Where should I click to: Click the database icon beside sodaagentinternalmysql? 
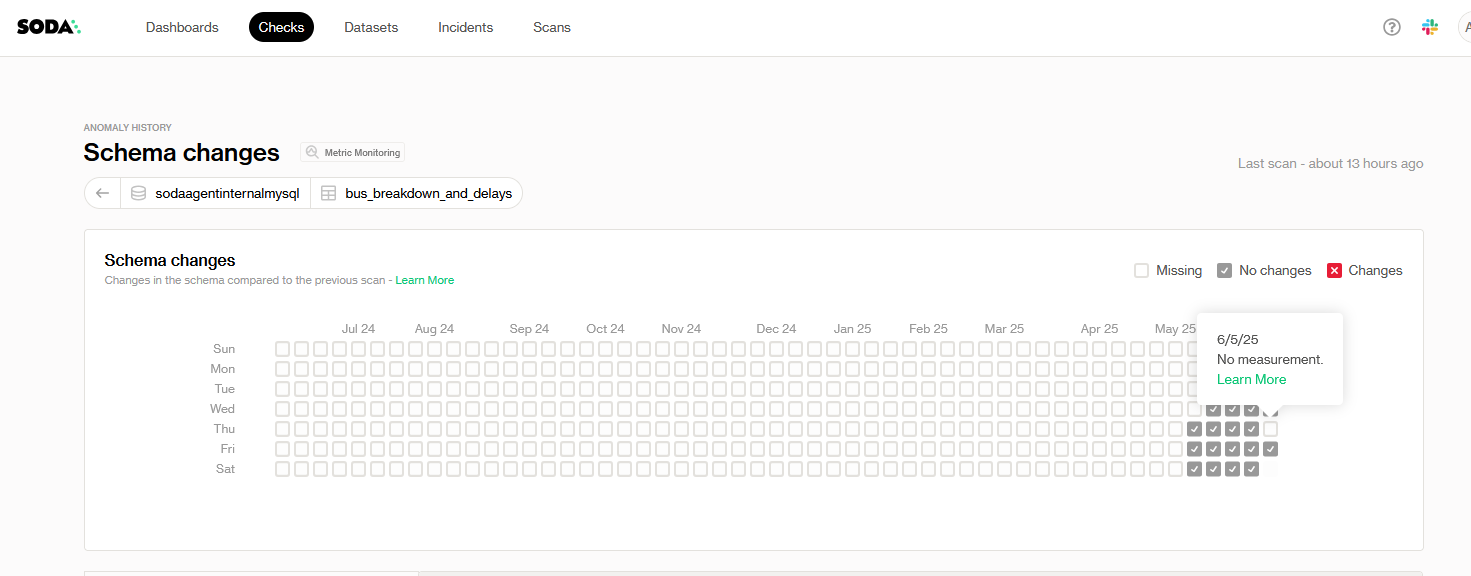139,193
